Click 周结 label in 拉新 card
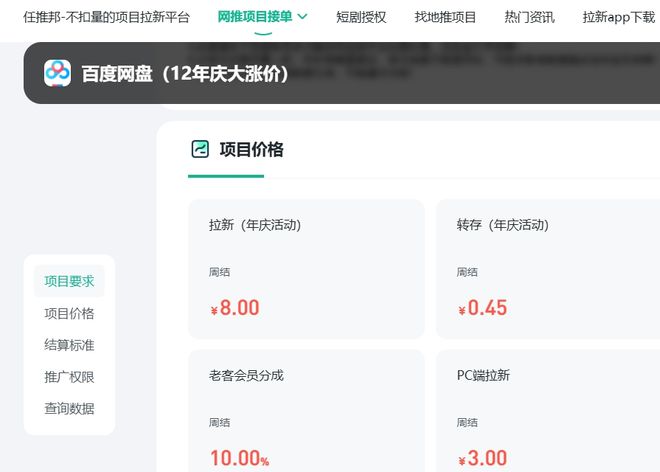660x472 pixels. click(x=219, y=272)
